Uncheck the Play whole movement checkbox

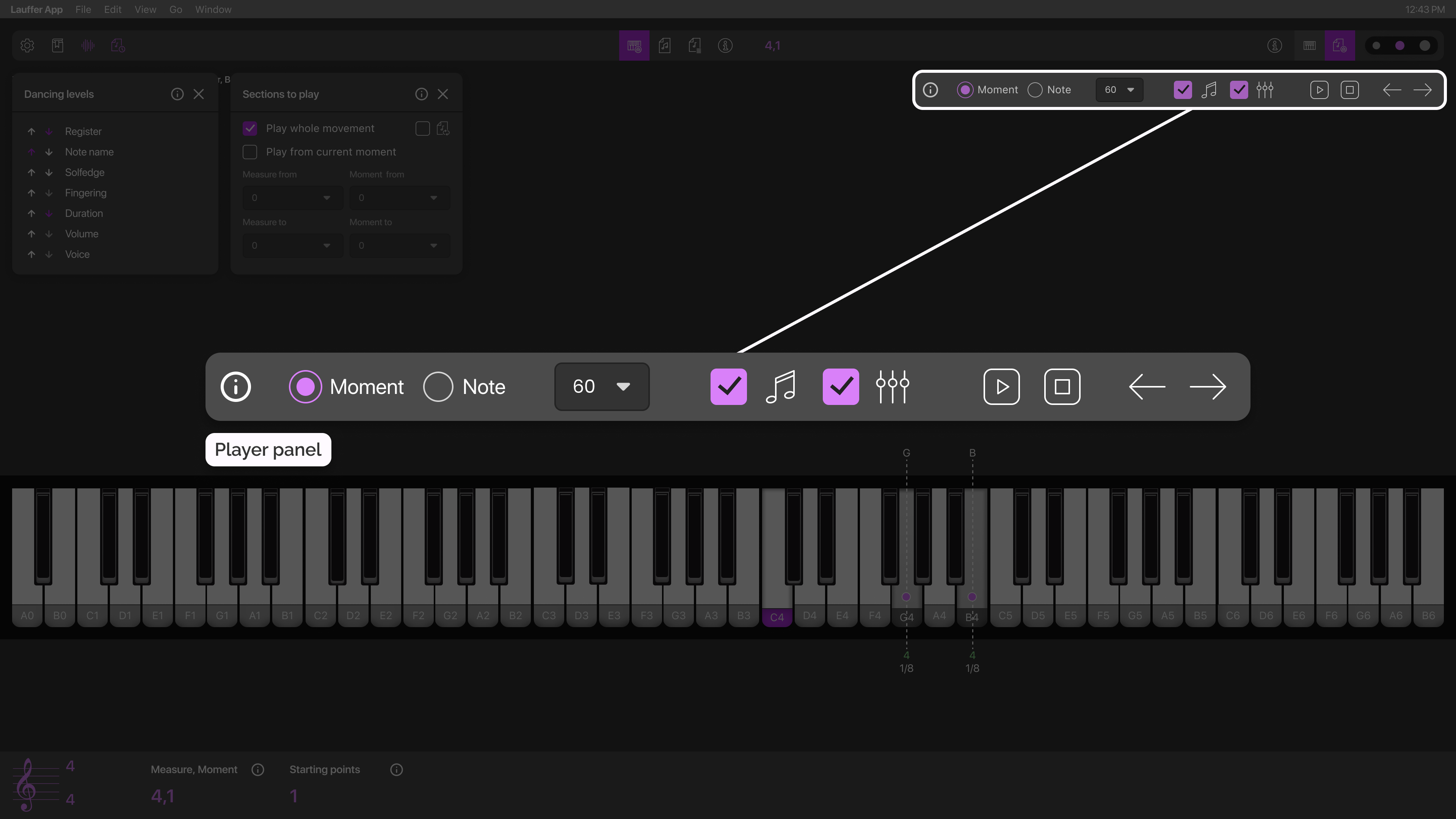[x=250, y=129]
